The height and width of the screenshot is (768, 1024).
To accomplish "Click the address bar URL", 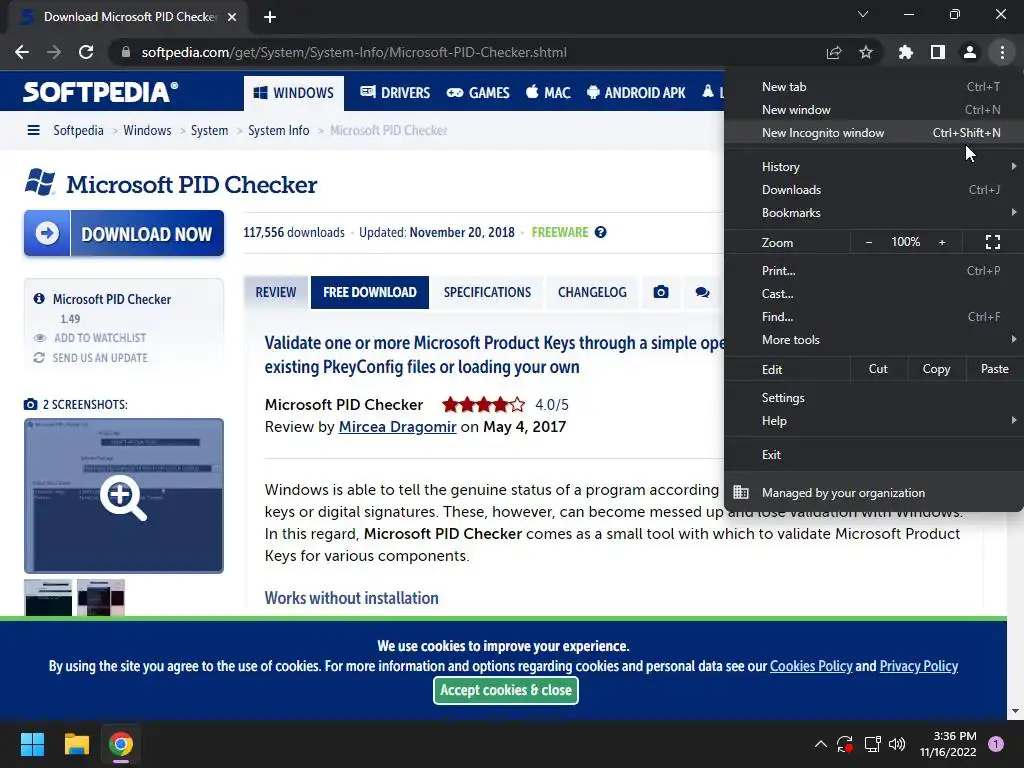I will coord(354,52).
